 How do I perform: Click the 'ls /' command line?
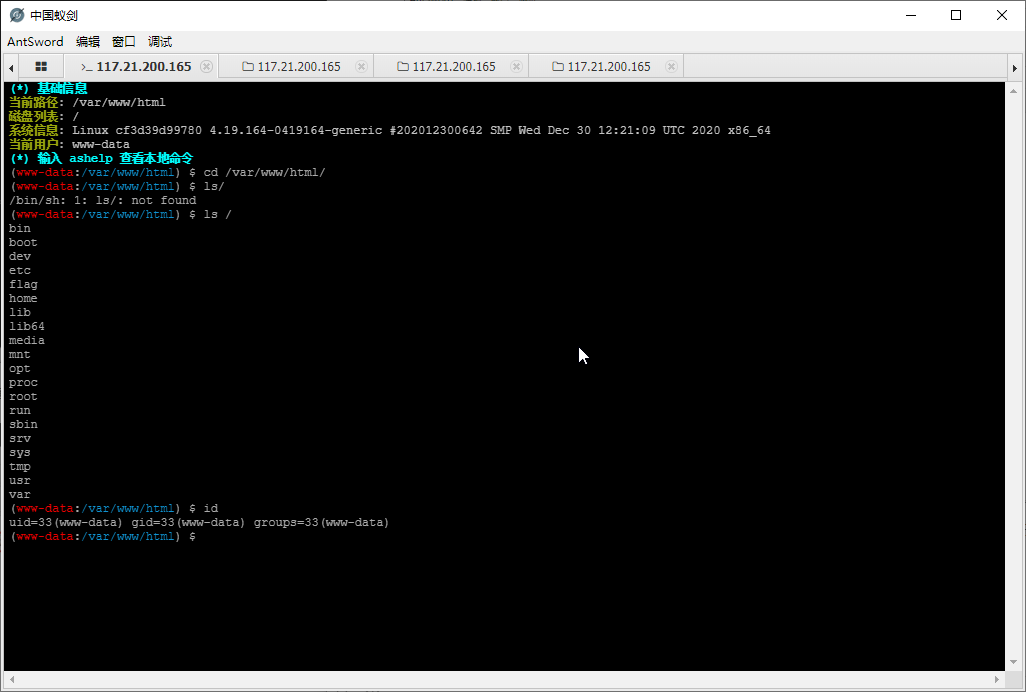120,215
